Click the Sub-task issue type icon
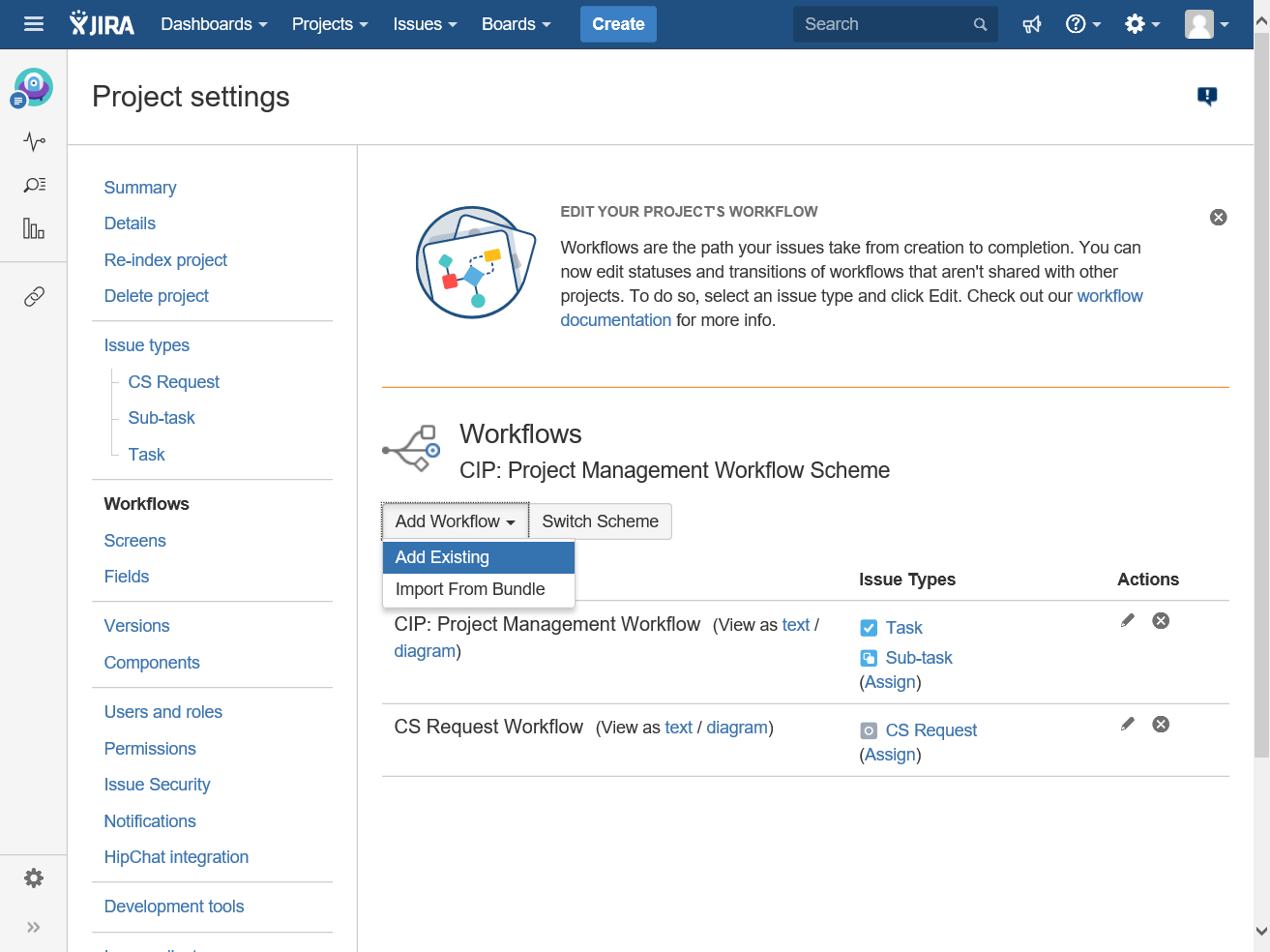The image size is (1270, 952). pyautogui.click(x=869, y=658)
